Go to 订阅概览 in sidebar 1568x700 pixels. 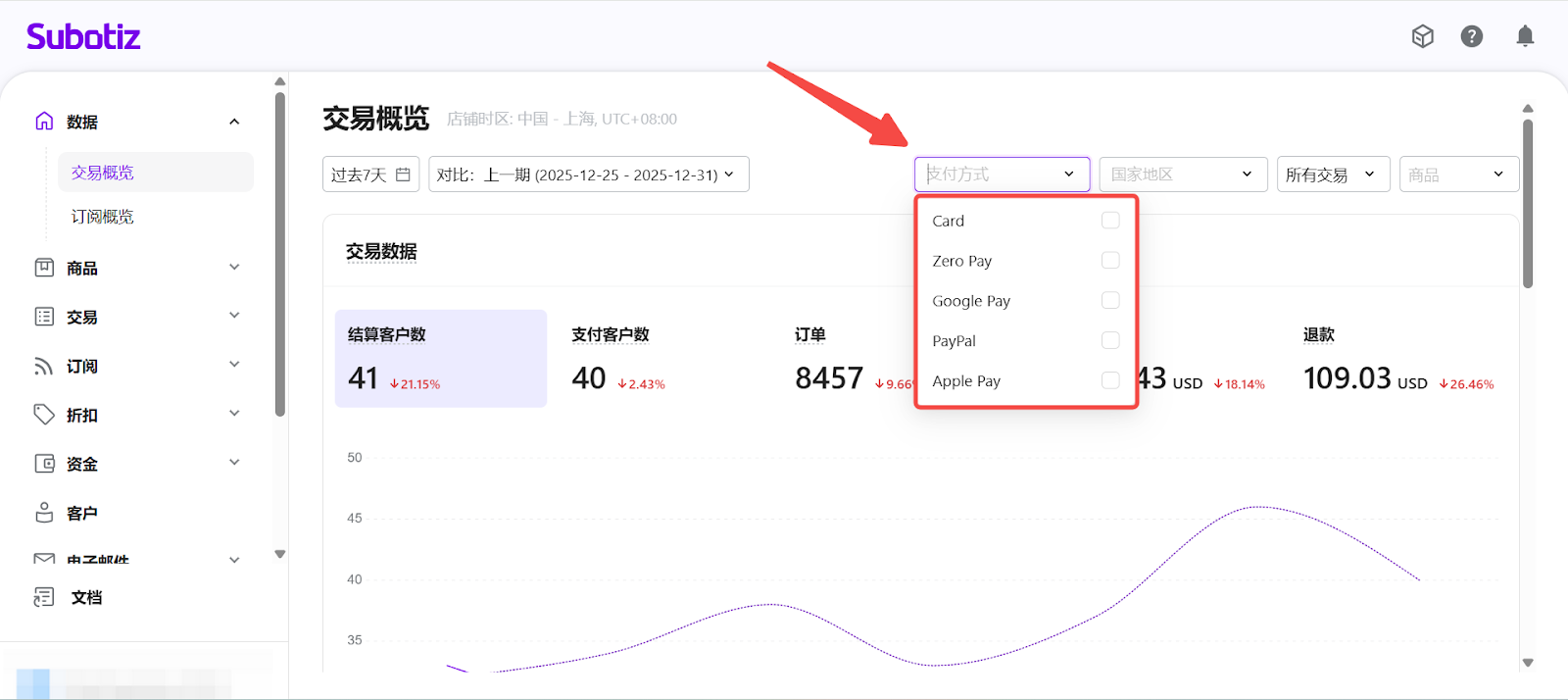103,217
